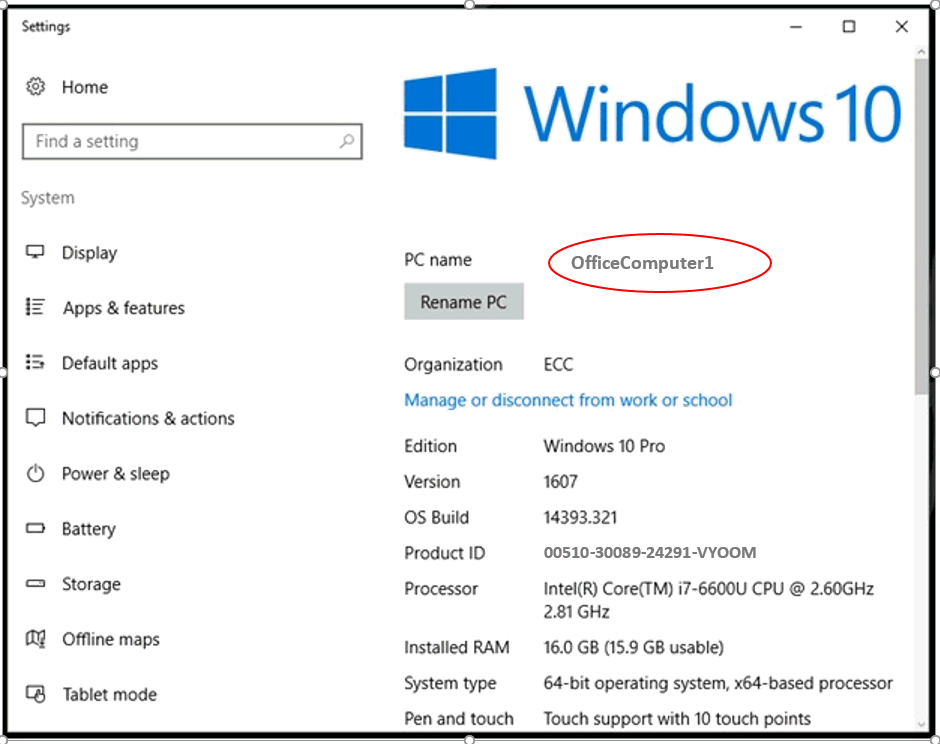Image resolution: width=940 pixels, height=744 pixels.
Task: Click the search magnifier icon
Action: [346, 142]
